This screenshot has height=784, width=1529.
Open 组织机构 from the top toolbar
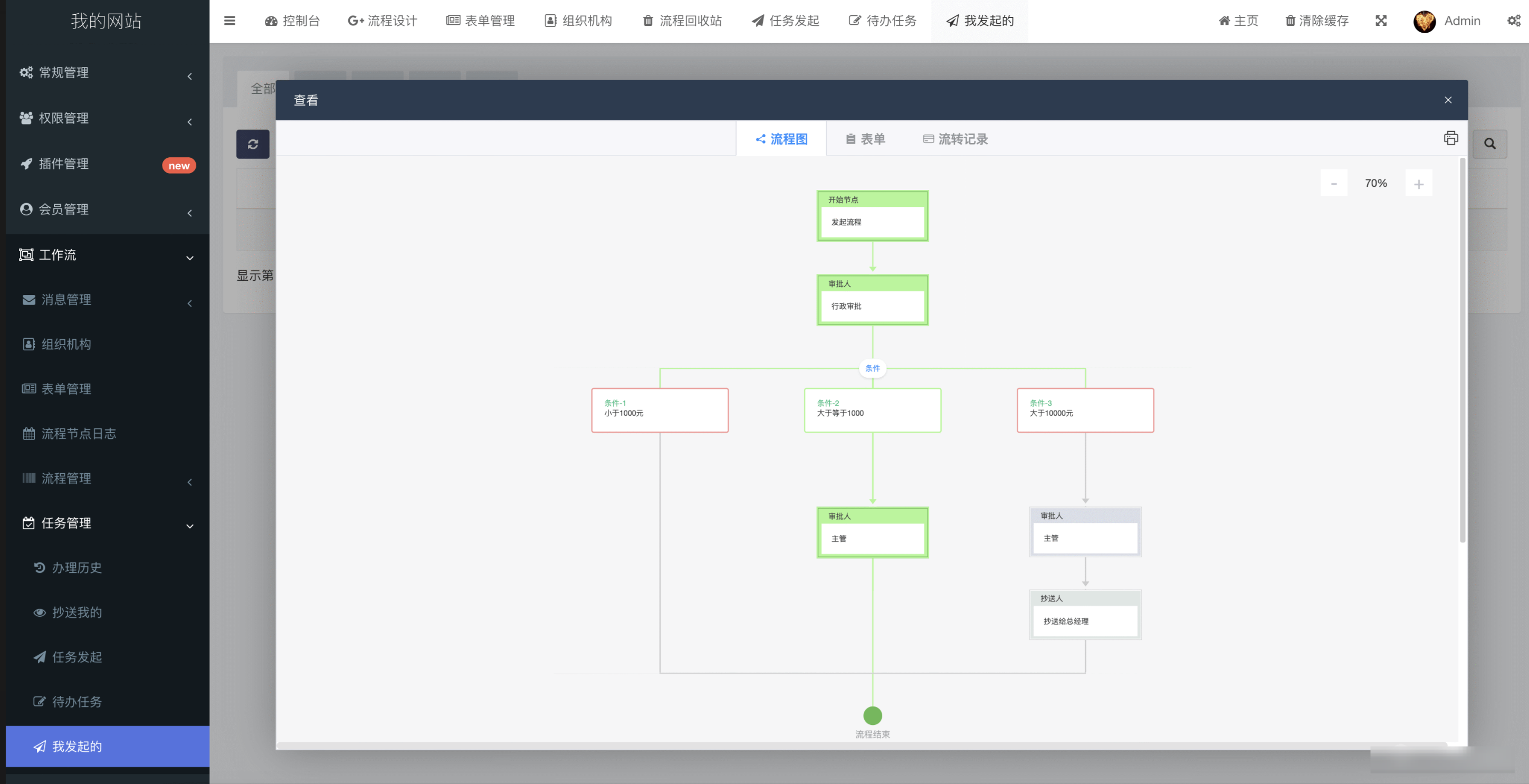point(578,21)
